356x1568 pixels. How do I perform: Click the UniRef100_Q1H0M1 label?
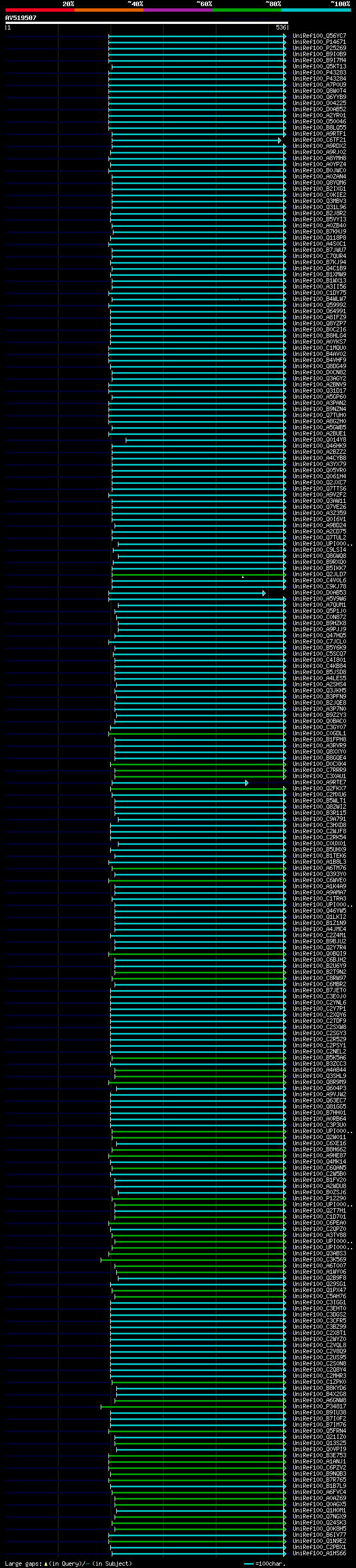[x=319, y=1510]
